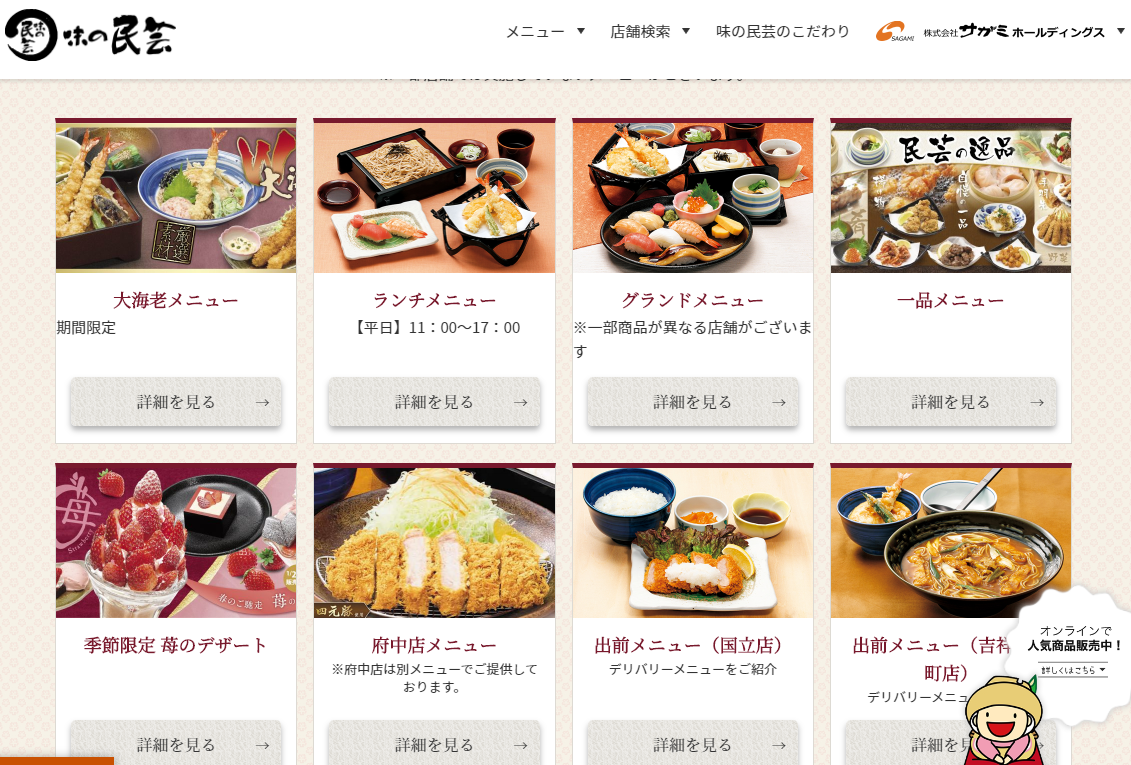View details for グランドメニュー

coord(692,402)
